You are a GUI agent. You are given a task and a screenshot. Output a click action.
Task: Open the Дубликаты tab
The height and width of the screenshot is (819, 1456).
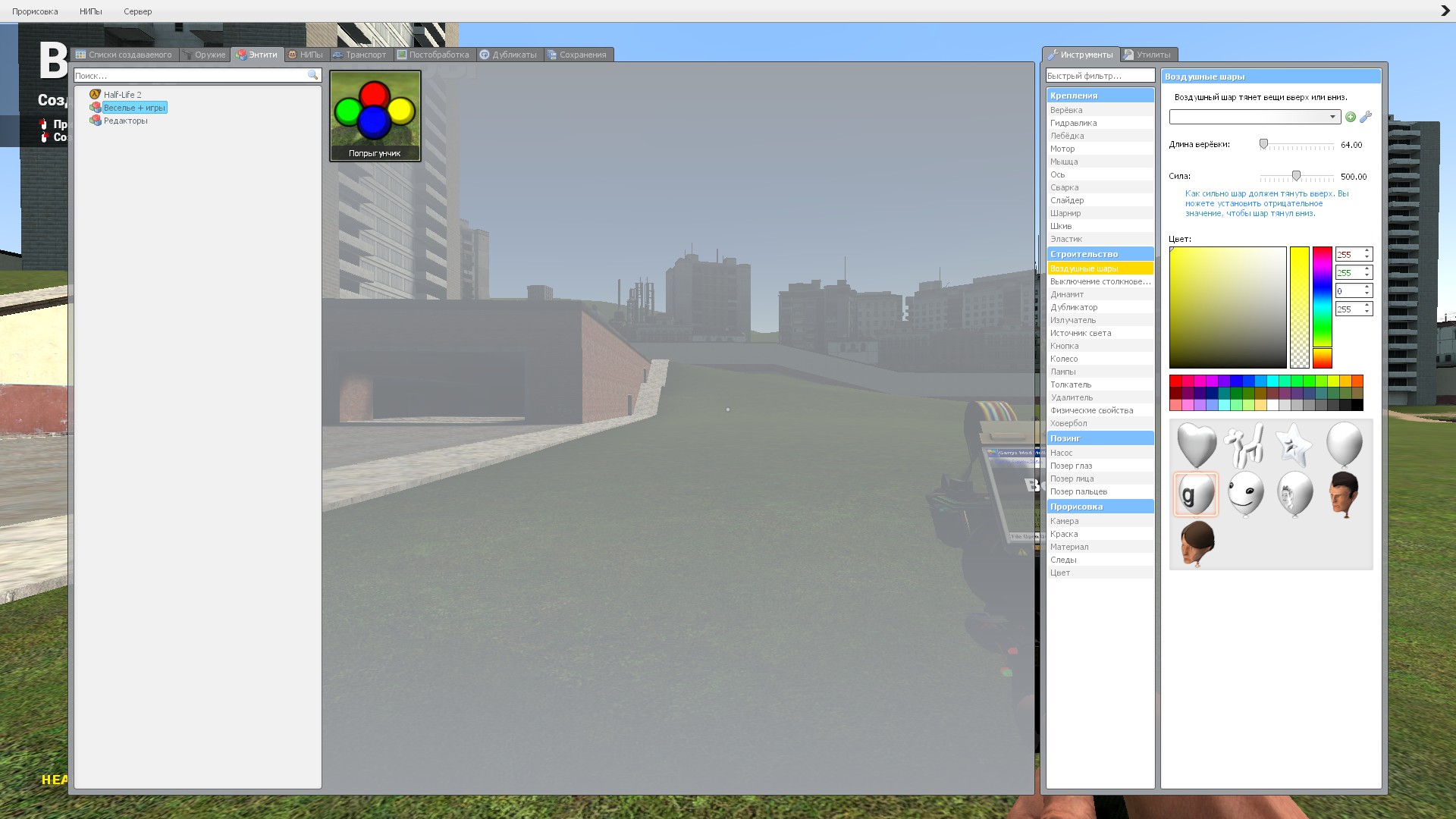click(508, 55)
